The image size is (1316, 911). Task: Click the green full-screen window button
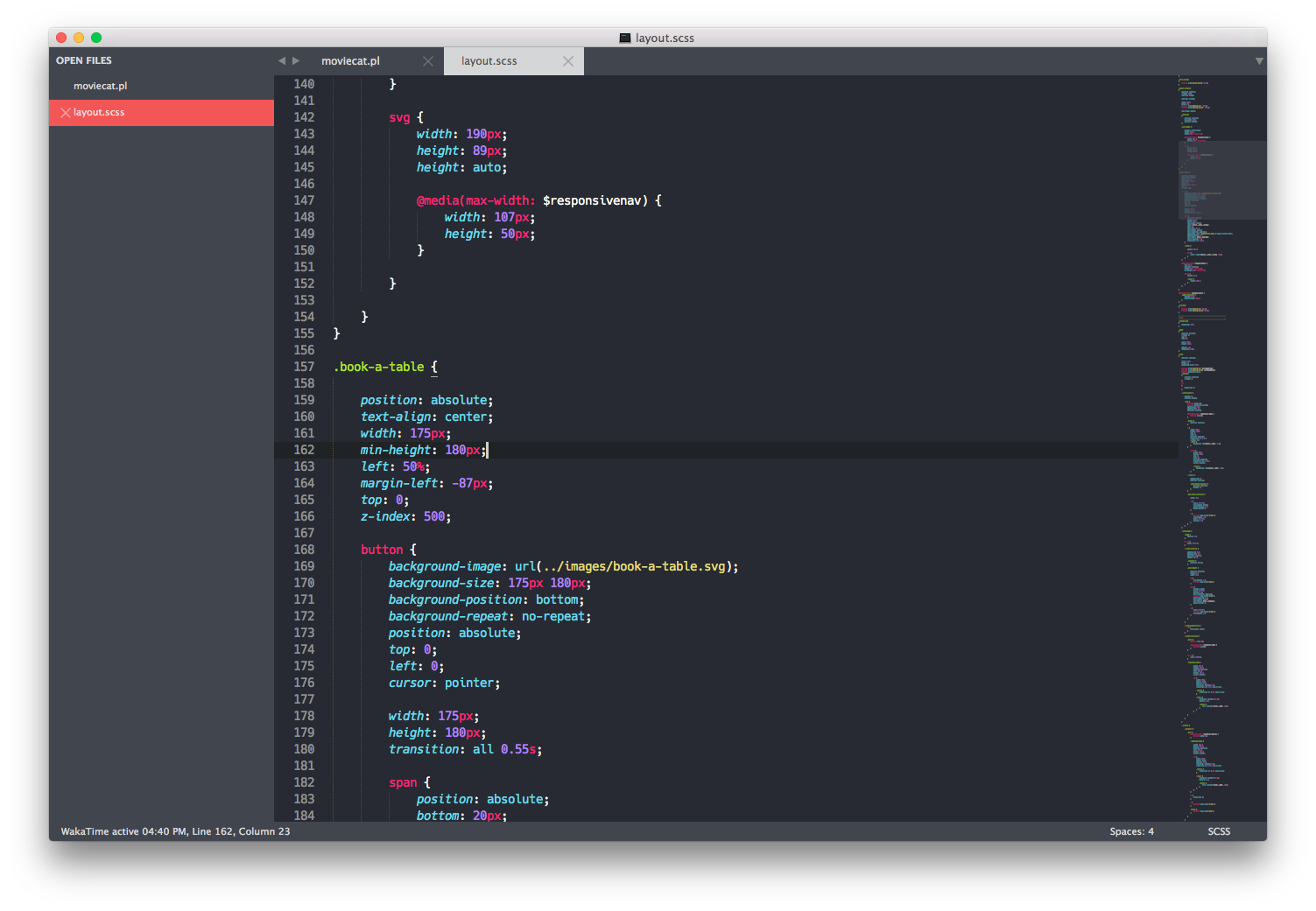[x=96, y=38]
